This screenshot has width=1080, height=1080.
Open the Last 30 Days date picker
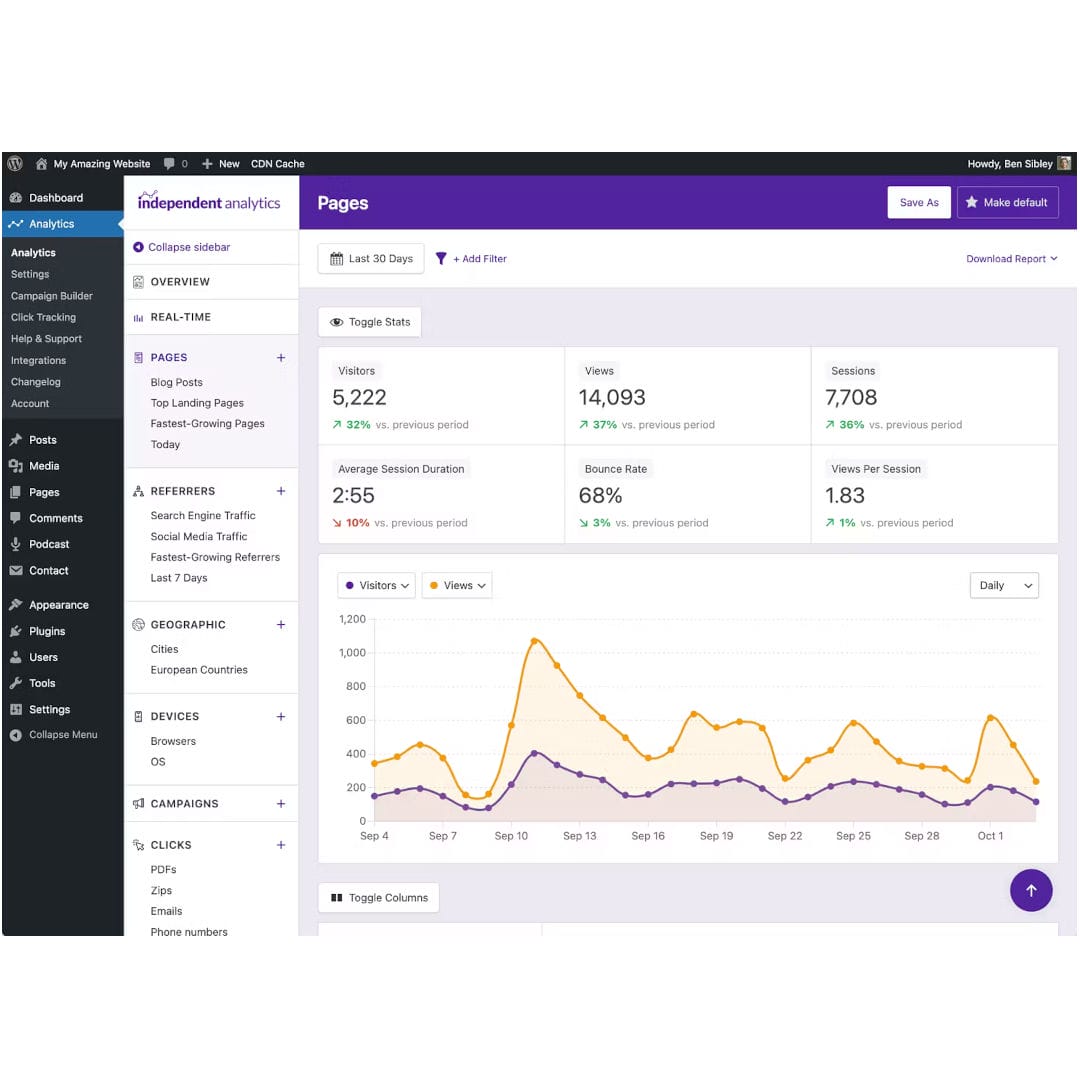(x=371, y=259)
